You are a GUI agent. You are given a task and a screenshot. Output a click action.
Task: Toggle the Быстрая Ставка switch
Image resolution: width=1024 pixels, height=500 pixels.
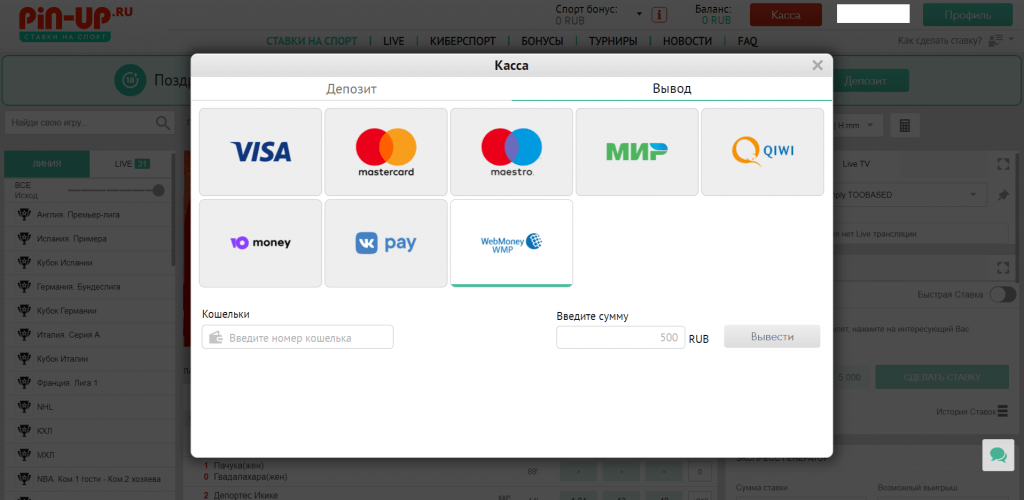pos(1002,294)
